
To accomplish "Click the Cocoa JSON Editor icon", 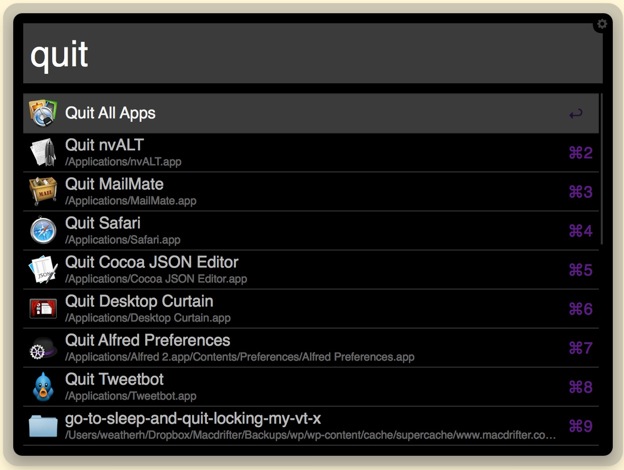I will pos(43,269).
